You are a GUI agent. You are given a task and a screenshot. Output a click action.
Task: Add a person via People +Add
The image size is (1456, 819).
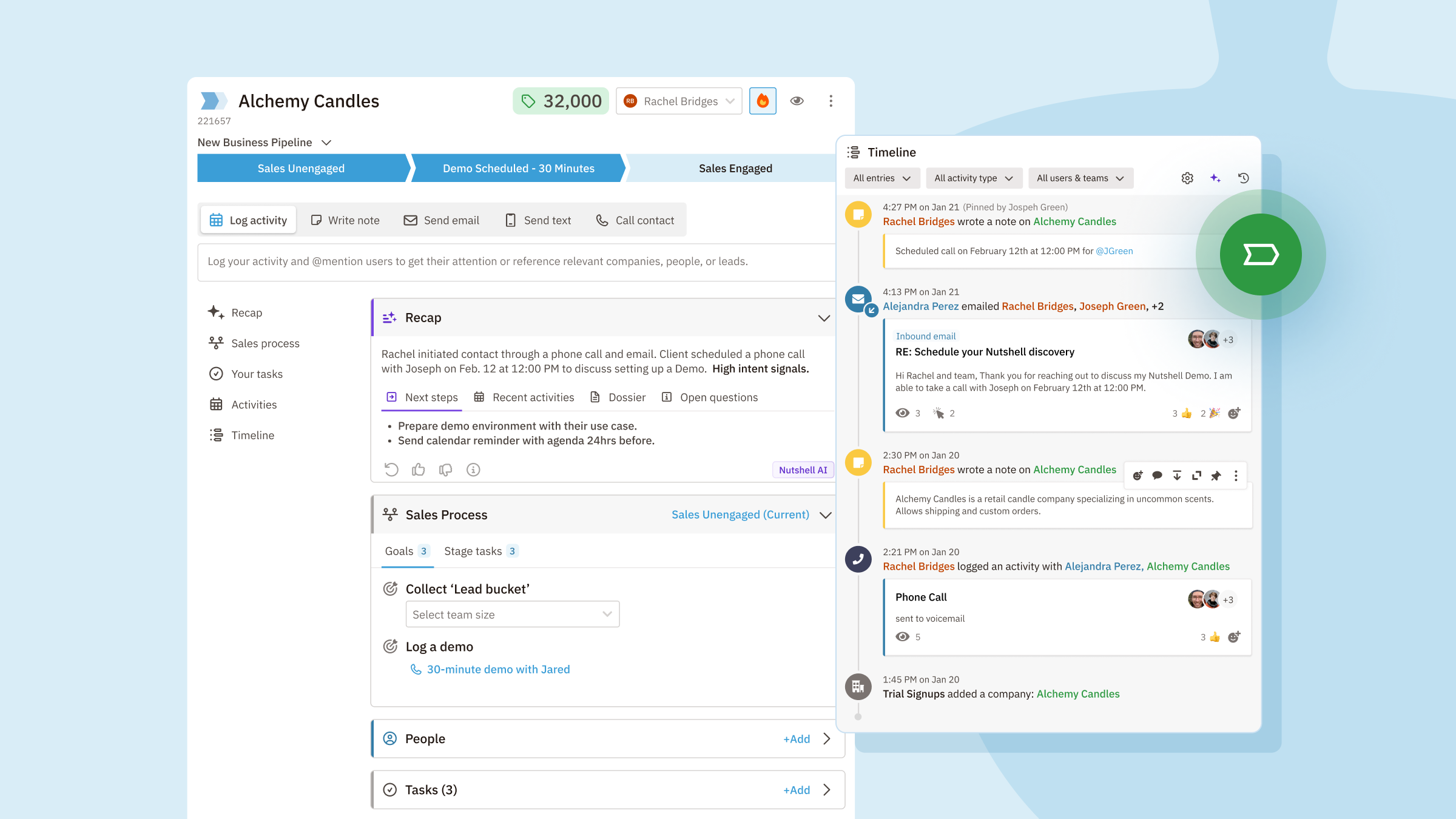(797, 739)
